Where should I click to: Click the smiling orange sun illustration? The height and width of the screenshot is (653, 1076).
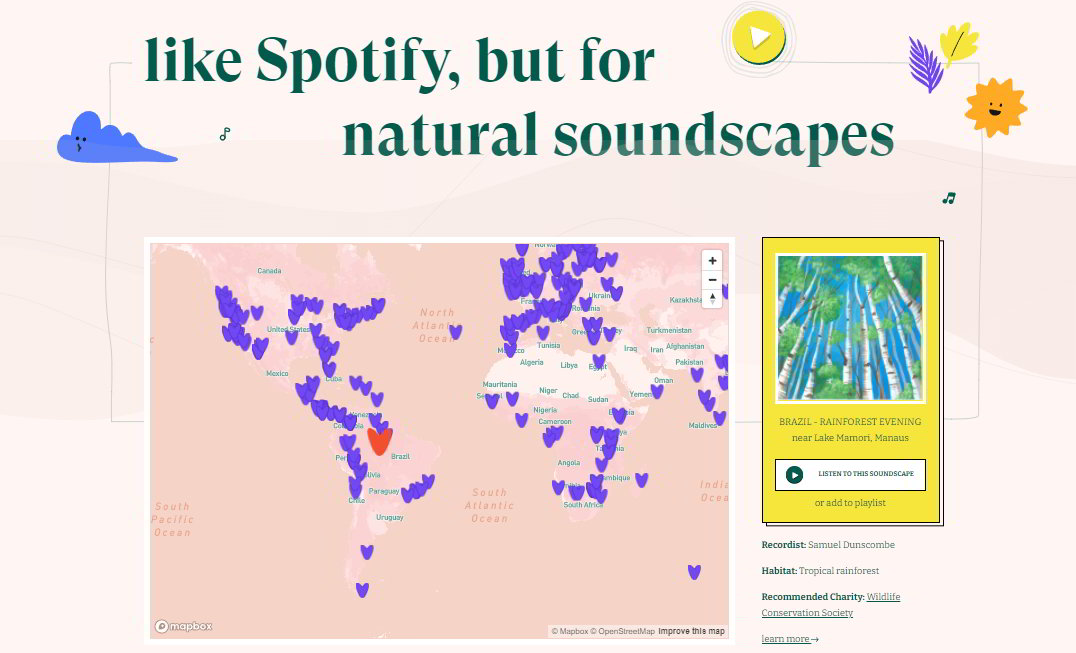(995, 107)
